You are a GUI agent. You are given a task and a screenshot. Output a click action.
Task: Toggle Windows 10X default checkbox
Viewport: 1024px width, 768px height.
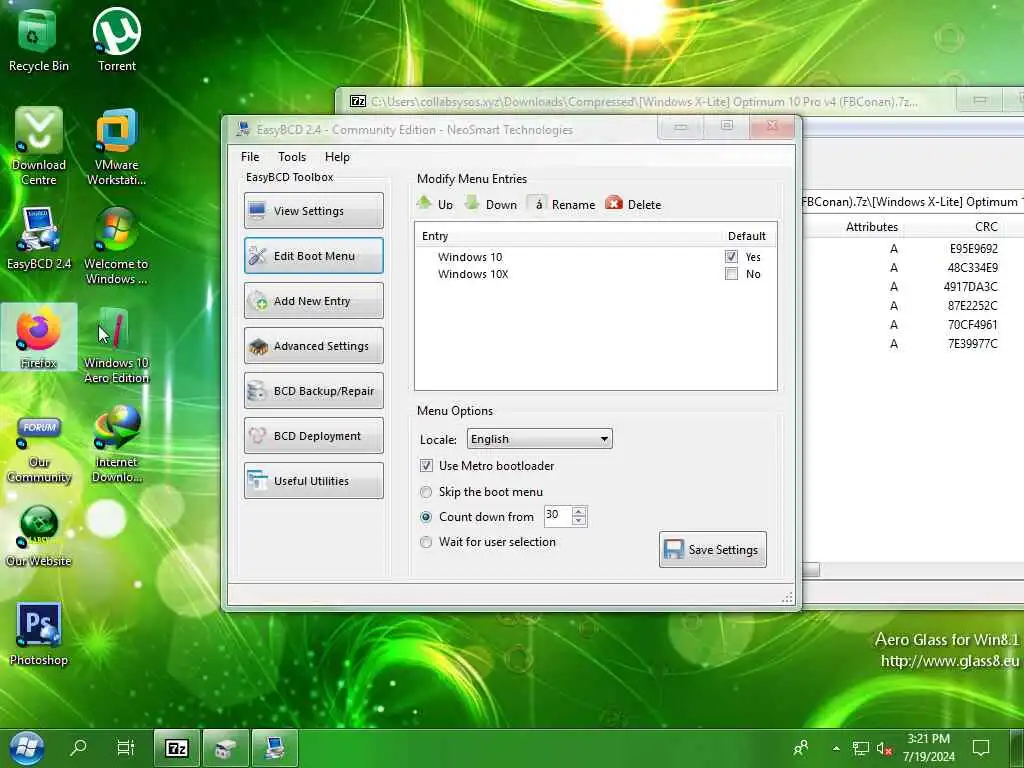point(731,274)
